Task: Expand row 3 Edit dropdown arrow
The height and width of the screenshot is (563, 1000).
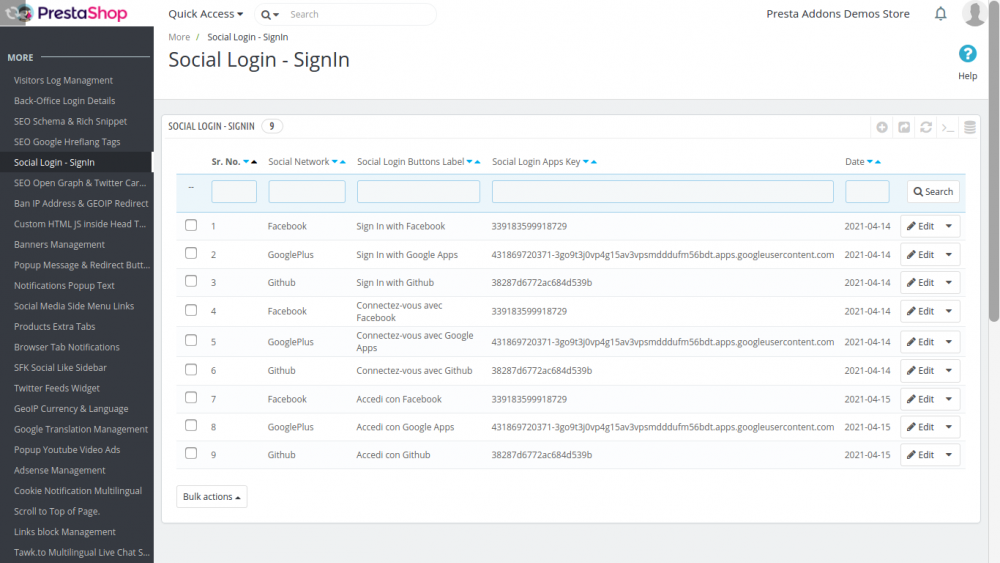Action: 949,282
